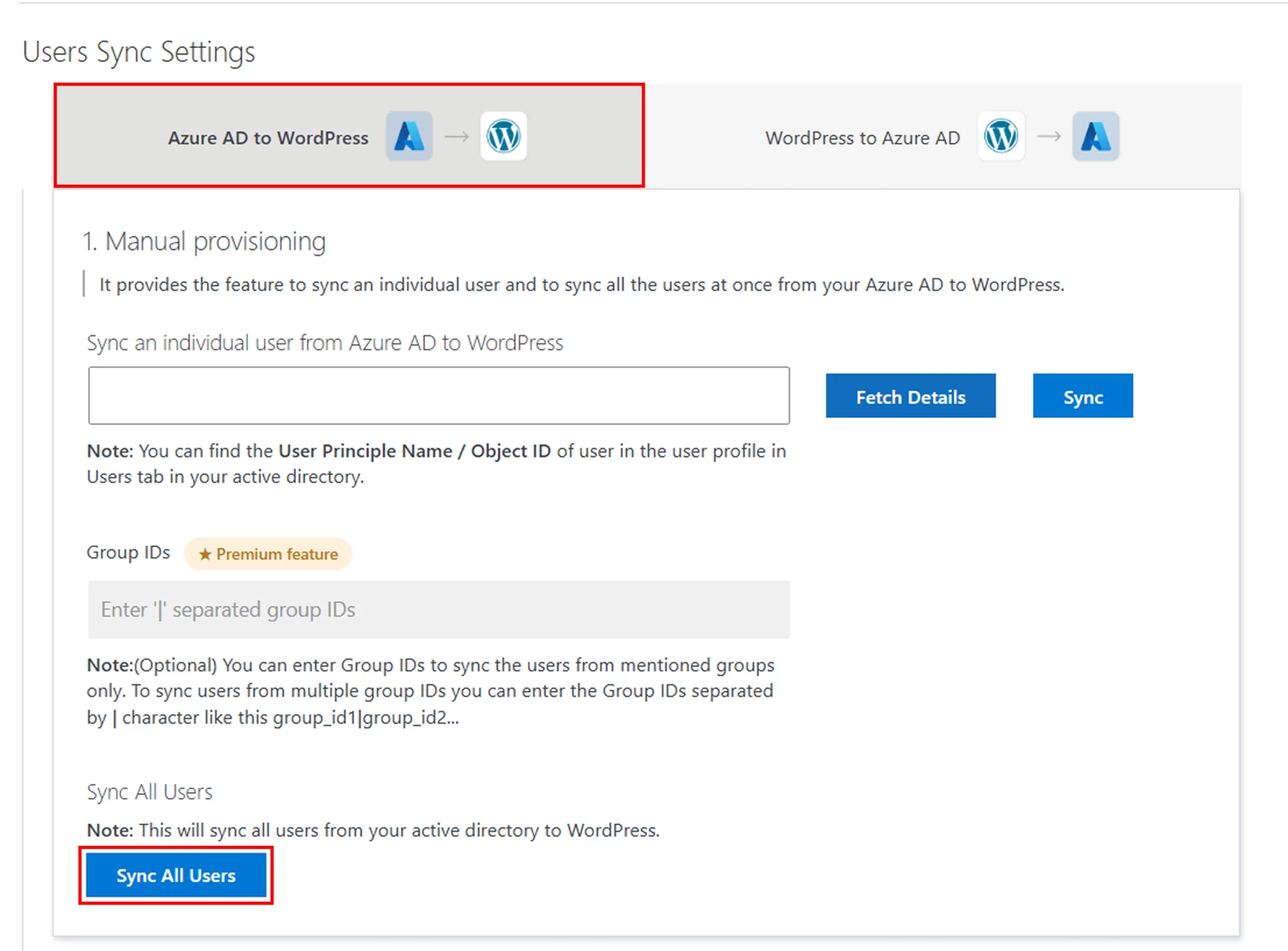1288x951 pixels.
Task: Click the star icon in the Premium feature badge
Action: coord(205,554)
